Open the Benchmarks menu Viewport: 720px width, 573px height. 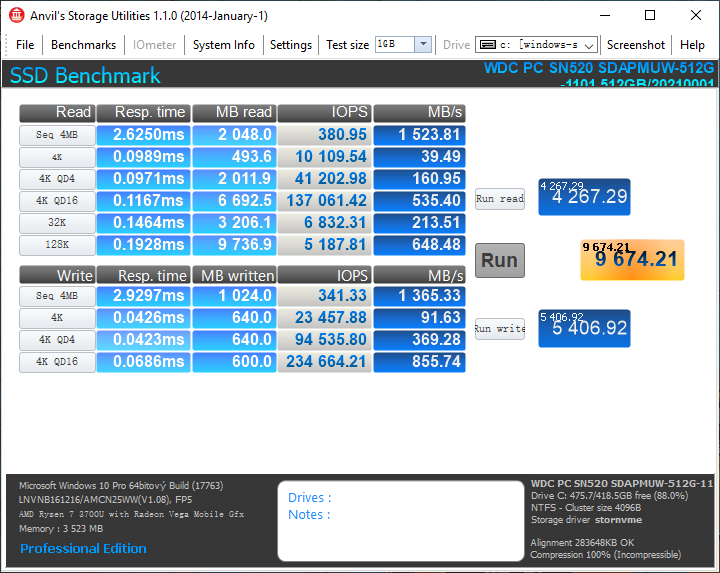[x=83, y=45]
